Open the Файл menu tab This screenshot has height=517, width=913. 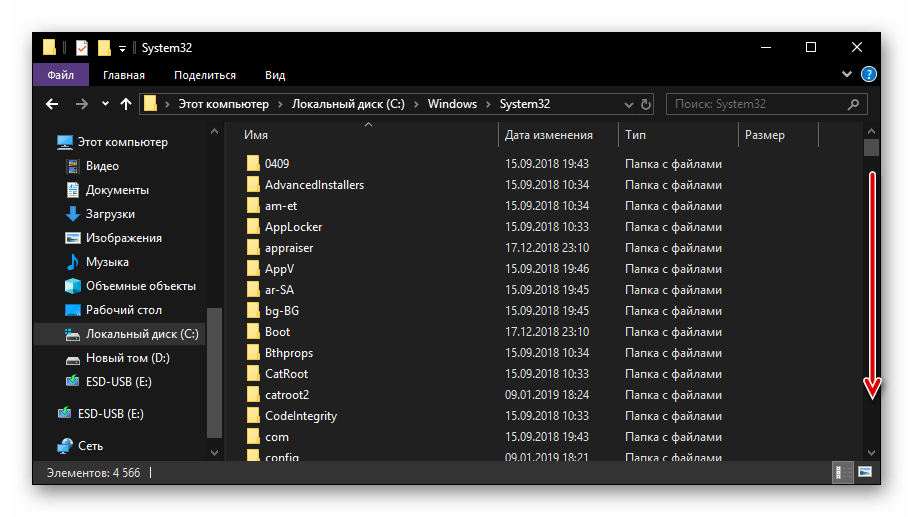[60, 75]
